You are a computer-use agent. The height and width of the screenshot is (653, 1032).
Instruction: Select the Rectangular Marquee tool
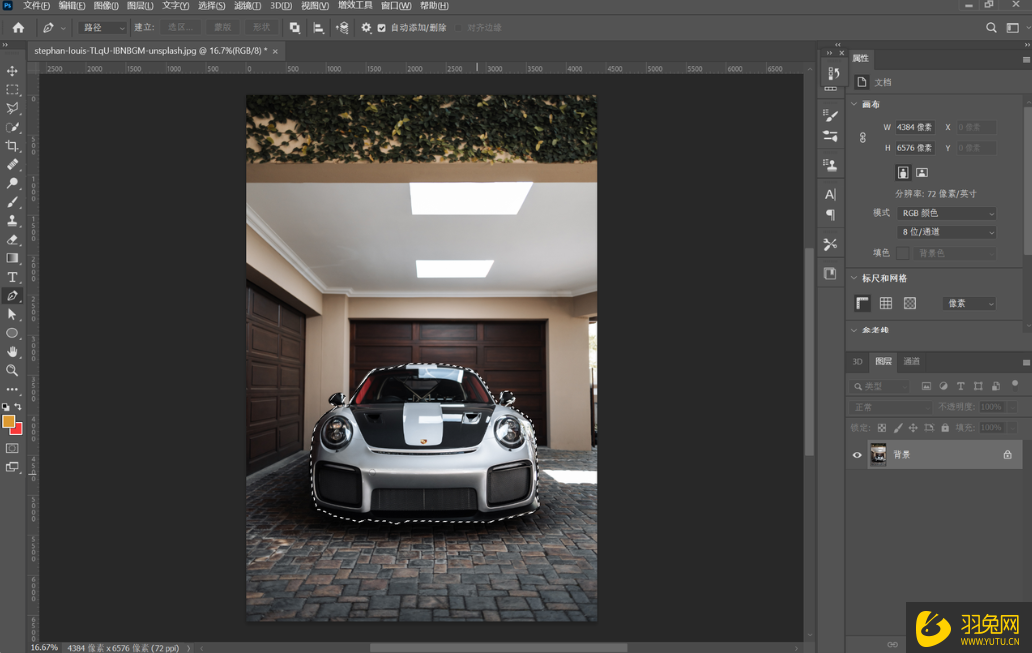(12, 90)
